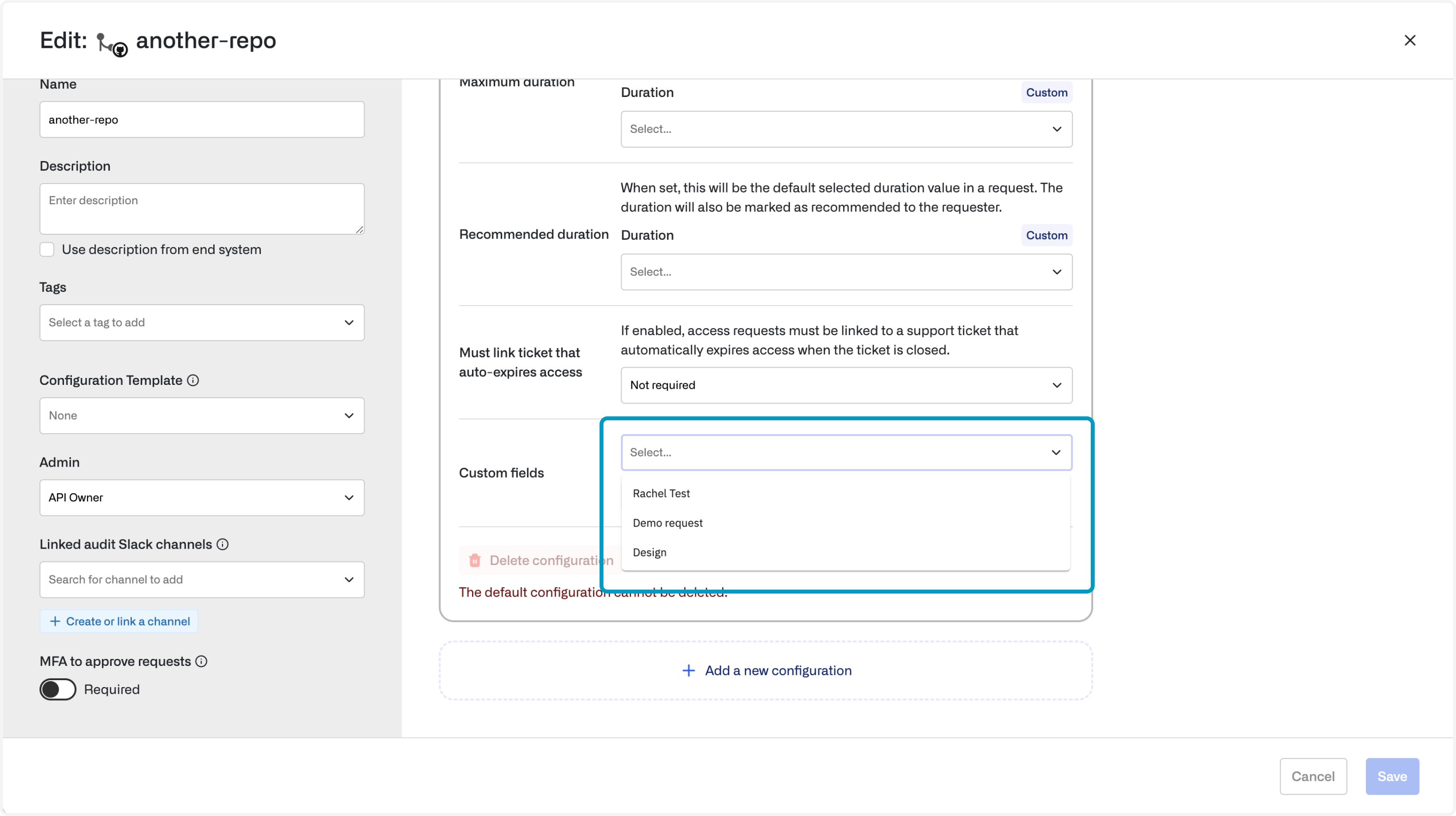The width and height of the screenshot is (1456, 816).
Task: Enable Use description from end system checkbox
Action: [47, 250]
